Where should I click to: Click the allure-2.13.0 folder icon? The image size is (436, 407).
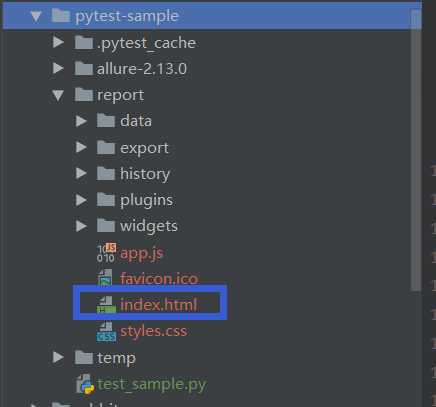(83, 69)
